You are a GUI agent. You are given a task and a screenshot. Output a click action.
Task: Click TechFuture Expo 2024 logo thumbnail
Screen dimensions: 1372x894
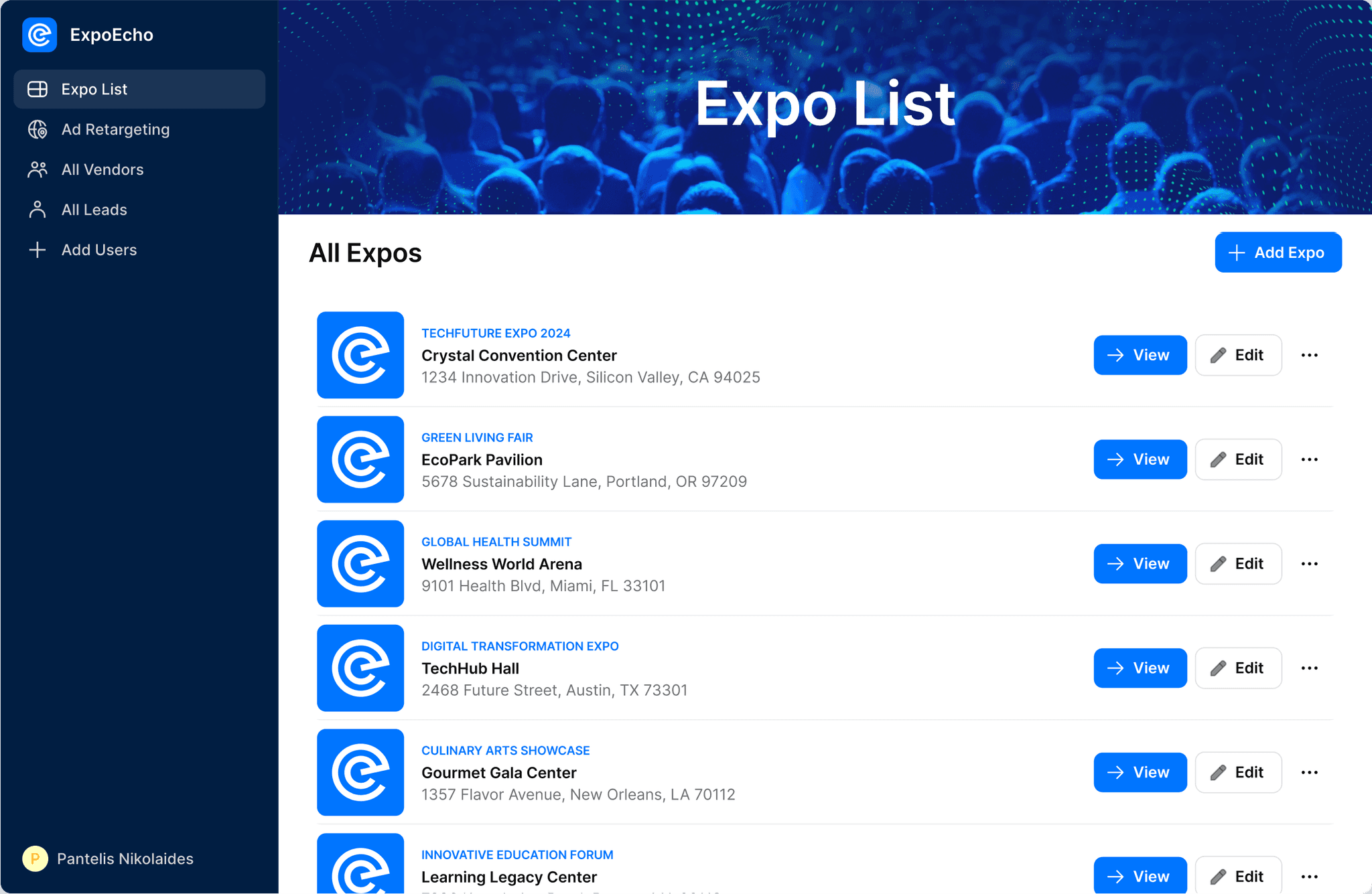point(360,355)
